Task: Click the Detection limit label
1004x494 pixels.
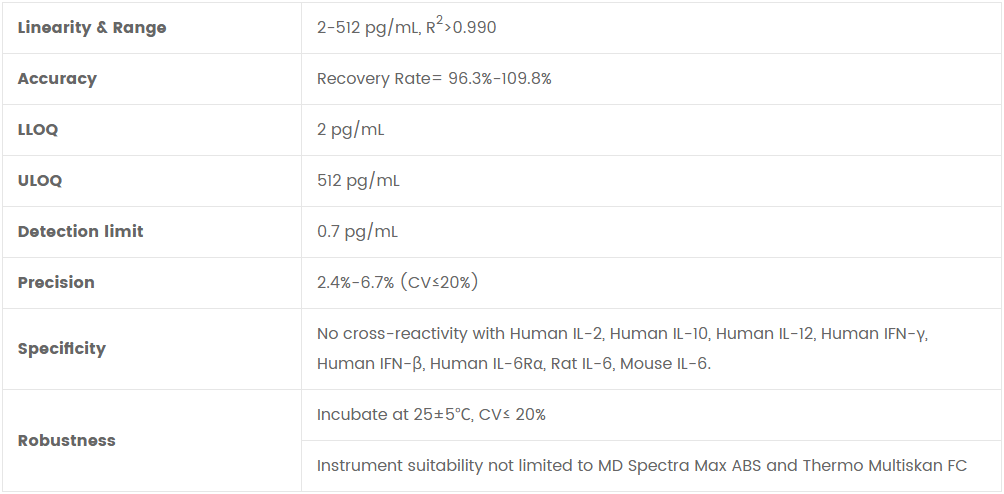Action: [80, 232]
